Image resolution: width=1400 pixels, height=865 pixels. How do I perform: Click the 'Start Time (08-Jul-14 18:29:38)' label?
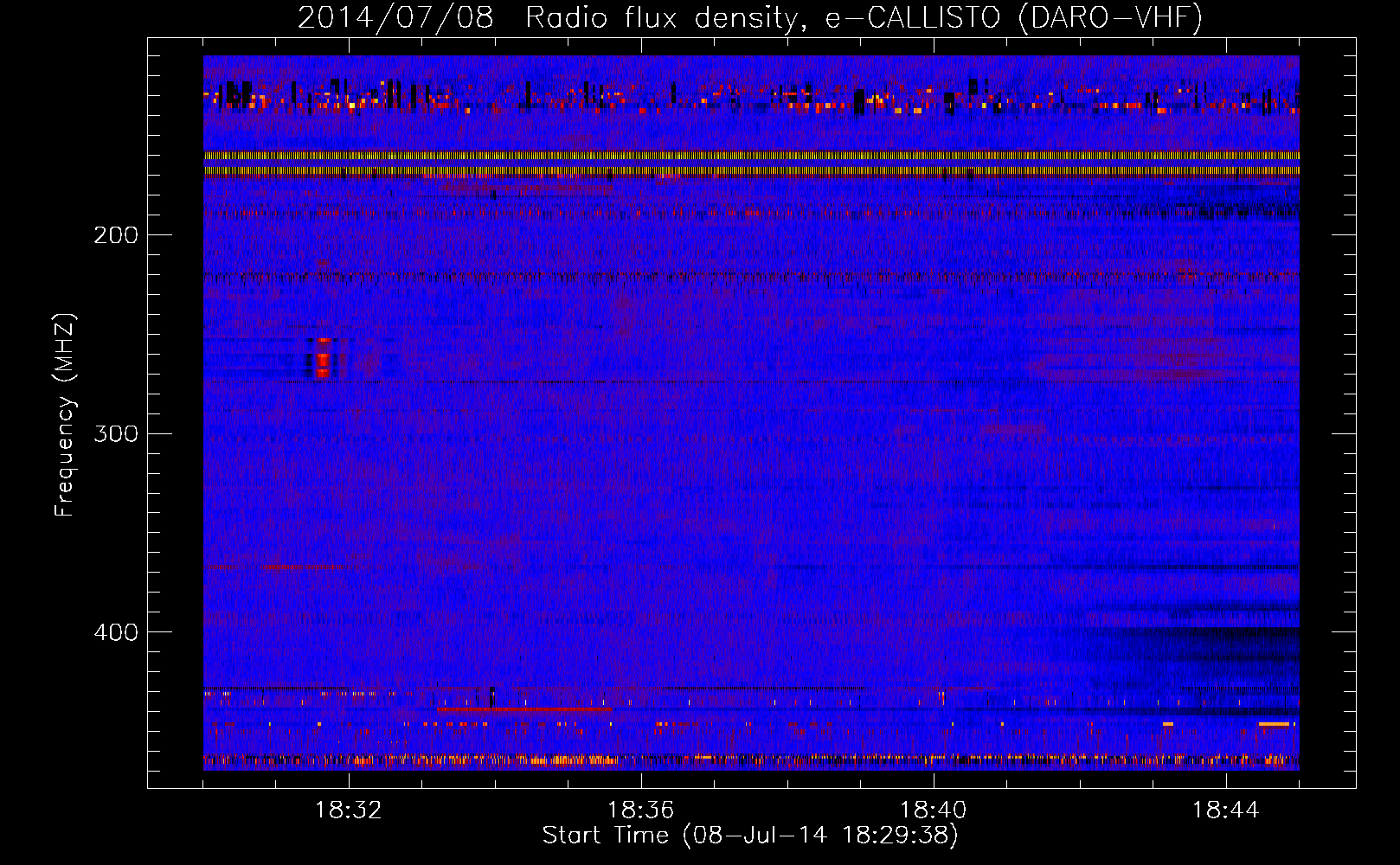point(750,836)
